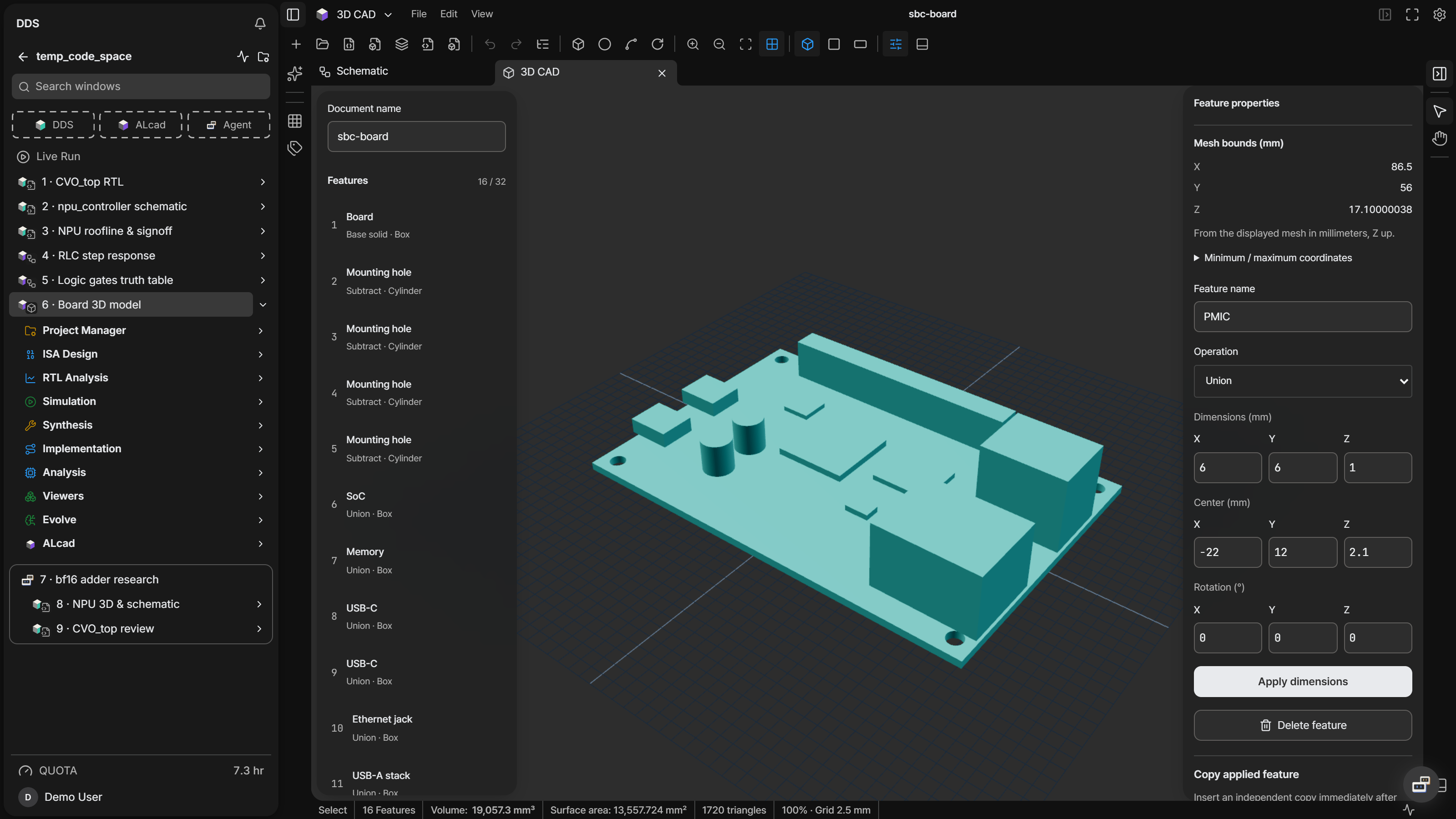1456x819 pixels.
Task: Click the plus new document icon
Action: (296, 44)
